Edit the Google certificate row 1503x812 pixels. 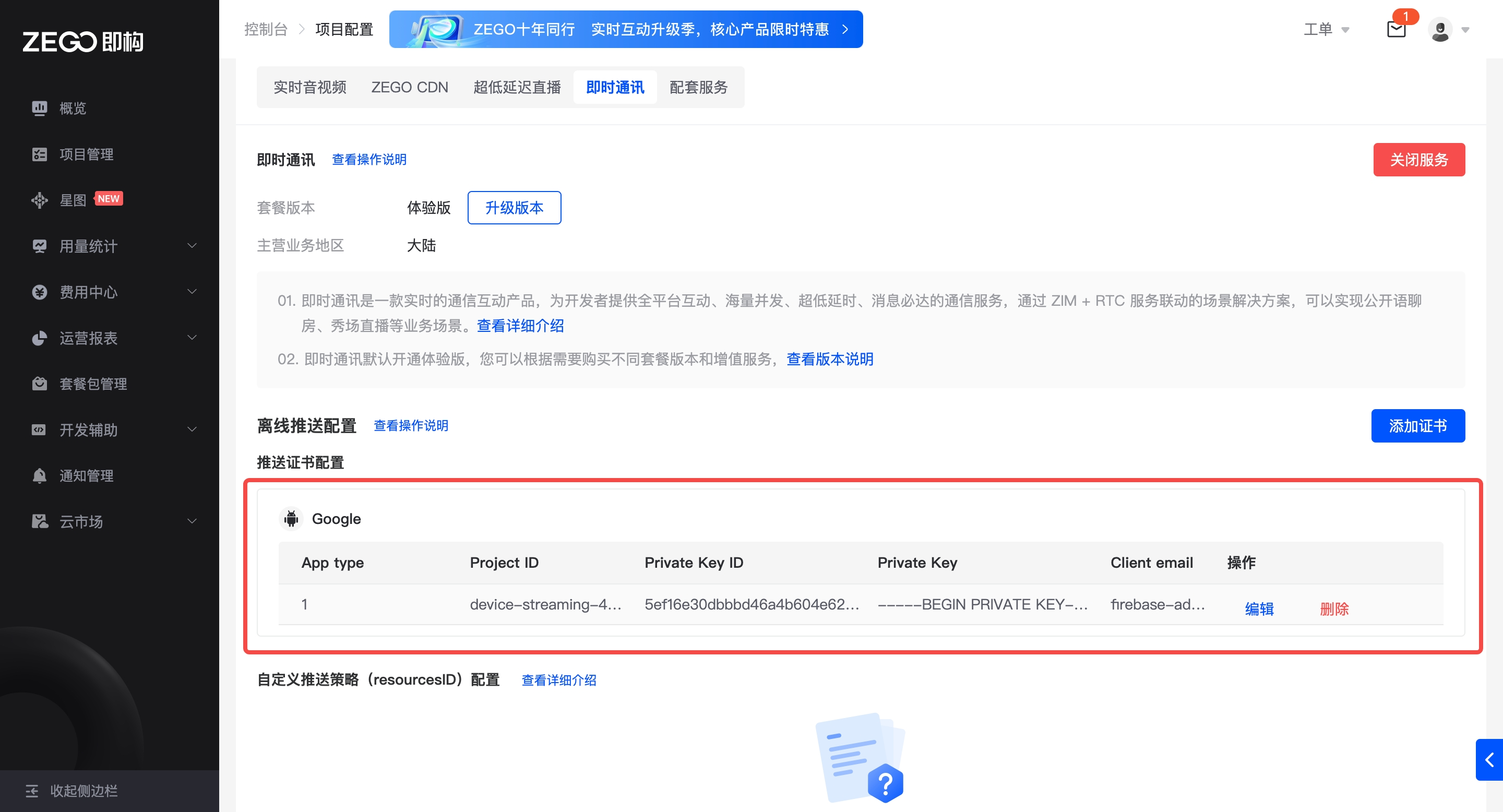[x=1259, y=609]
